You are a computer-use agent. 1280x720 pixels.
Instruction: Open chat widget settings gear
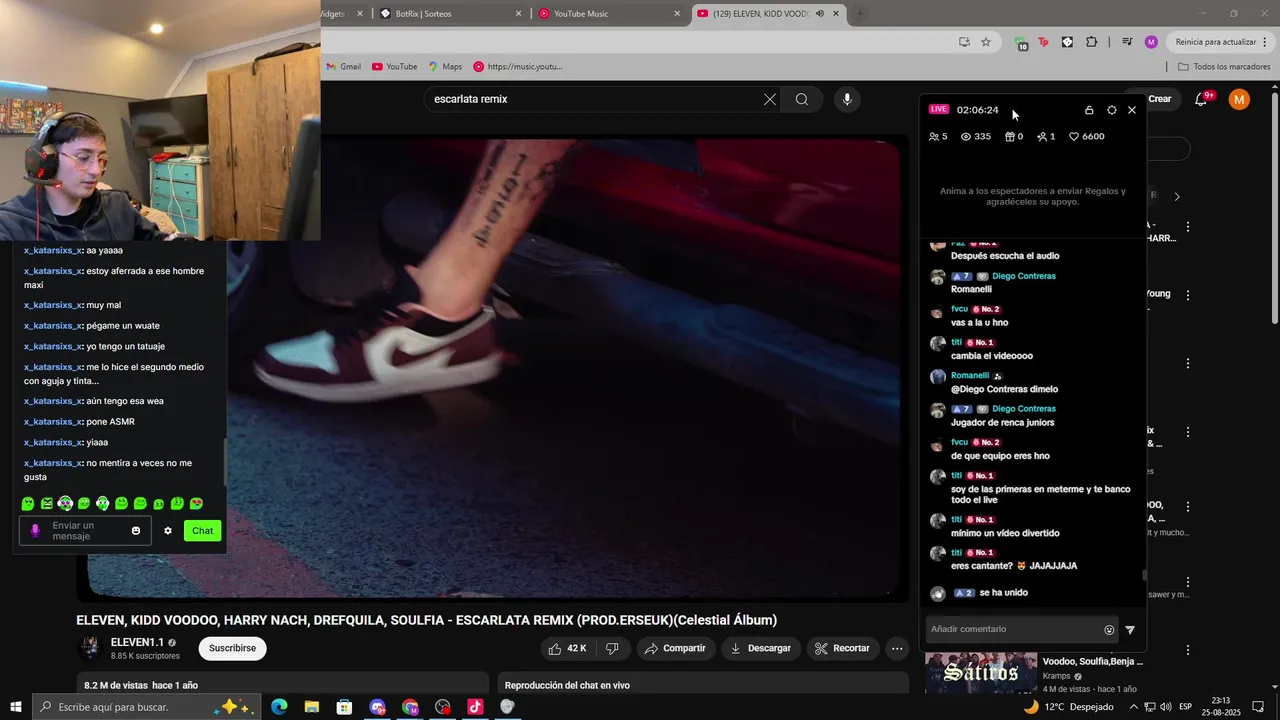pos(168,531)
